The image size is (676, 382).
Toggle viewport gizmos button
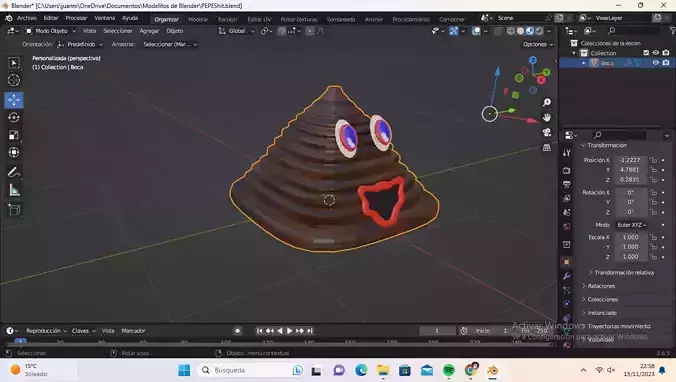point(454,31)
